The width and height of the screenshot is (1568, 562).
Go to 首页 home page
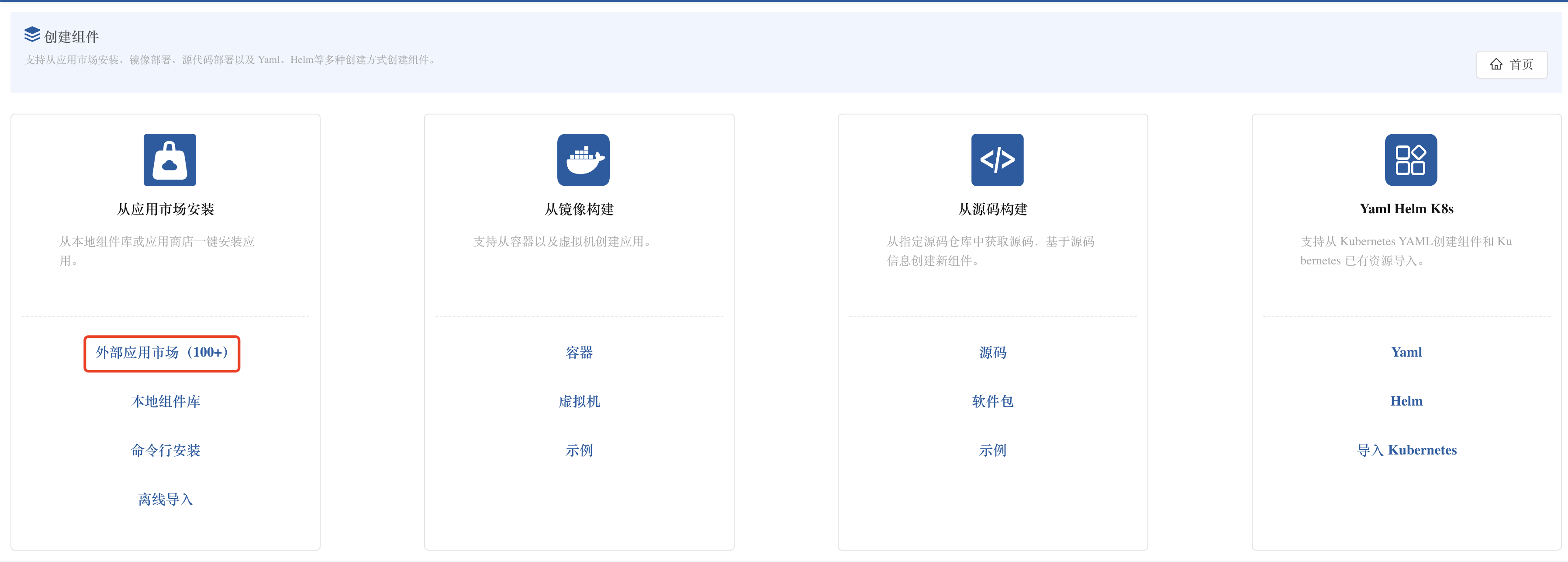point(1511,64)
